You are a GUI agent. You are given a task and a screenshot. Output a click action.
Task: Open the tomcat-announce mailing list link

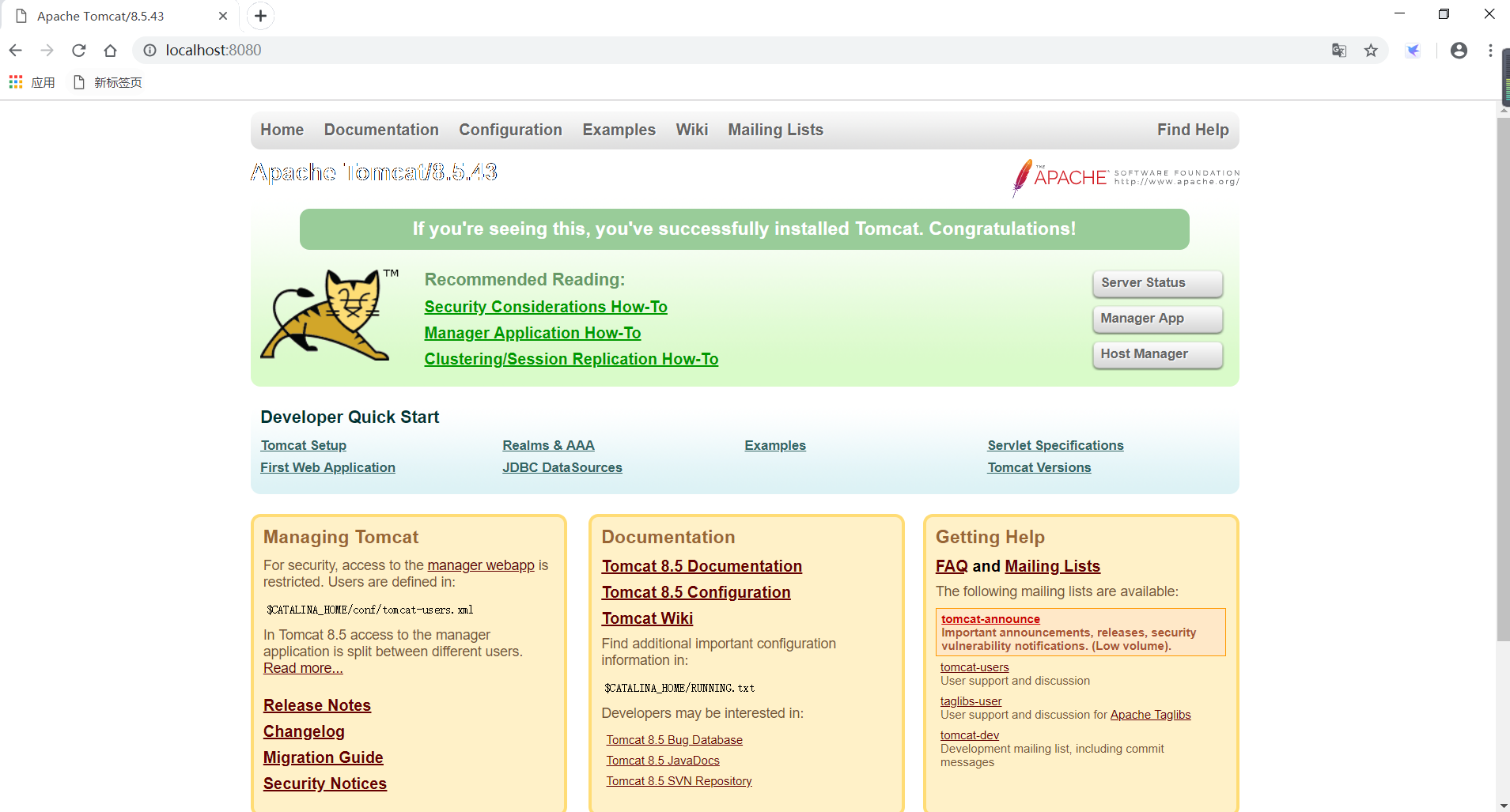990,619
